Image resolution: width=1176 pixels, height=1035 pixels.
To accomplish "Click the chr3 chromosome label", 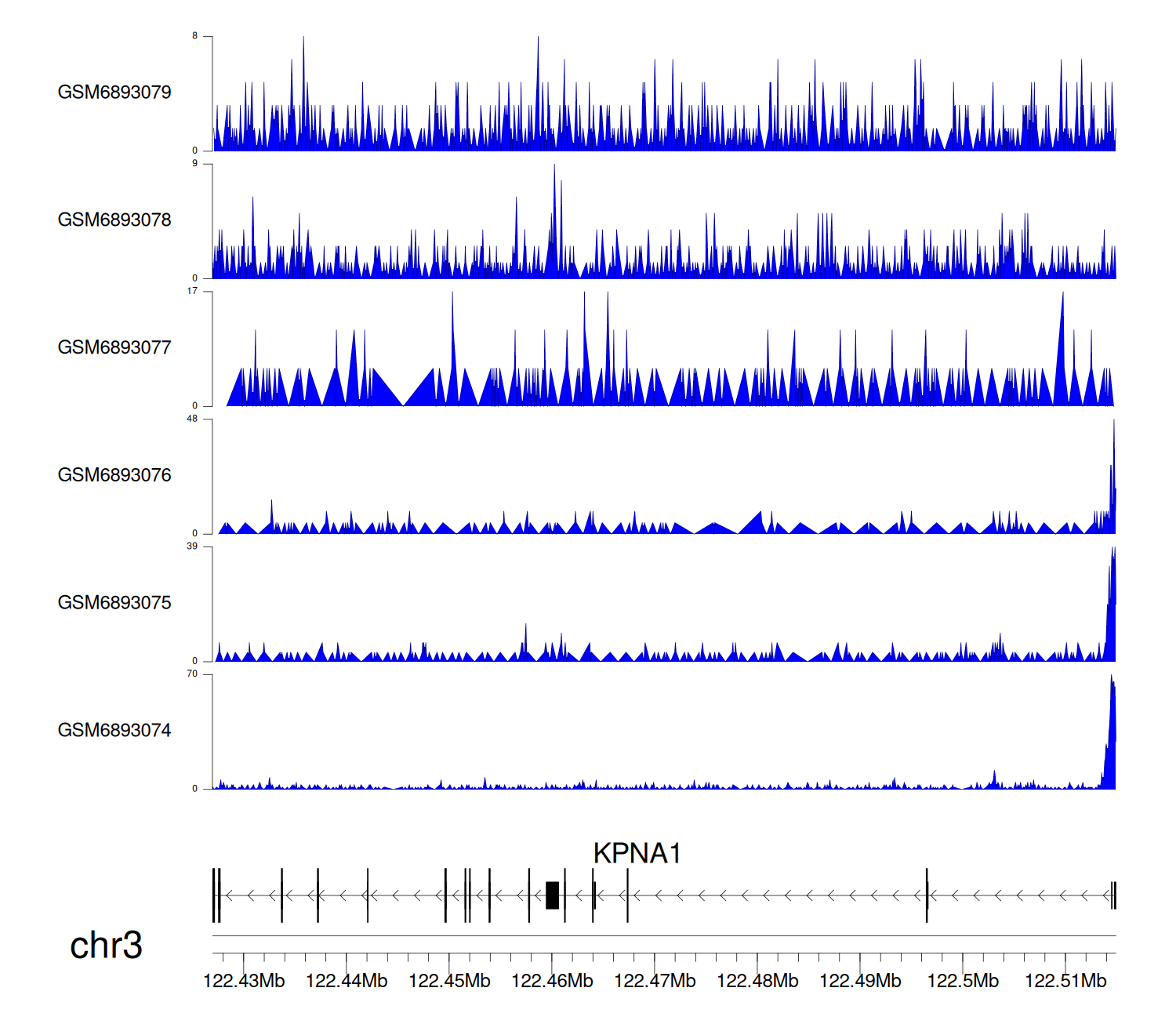I will click(106, 946).
